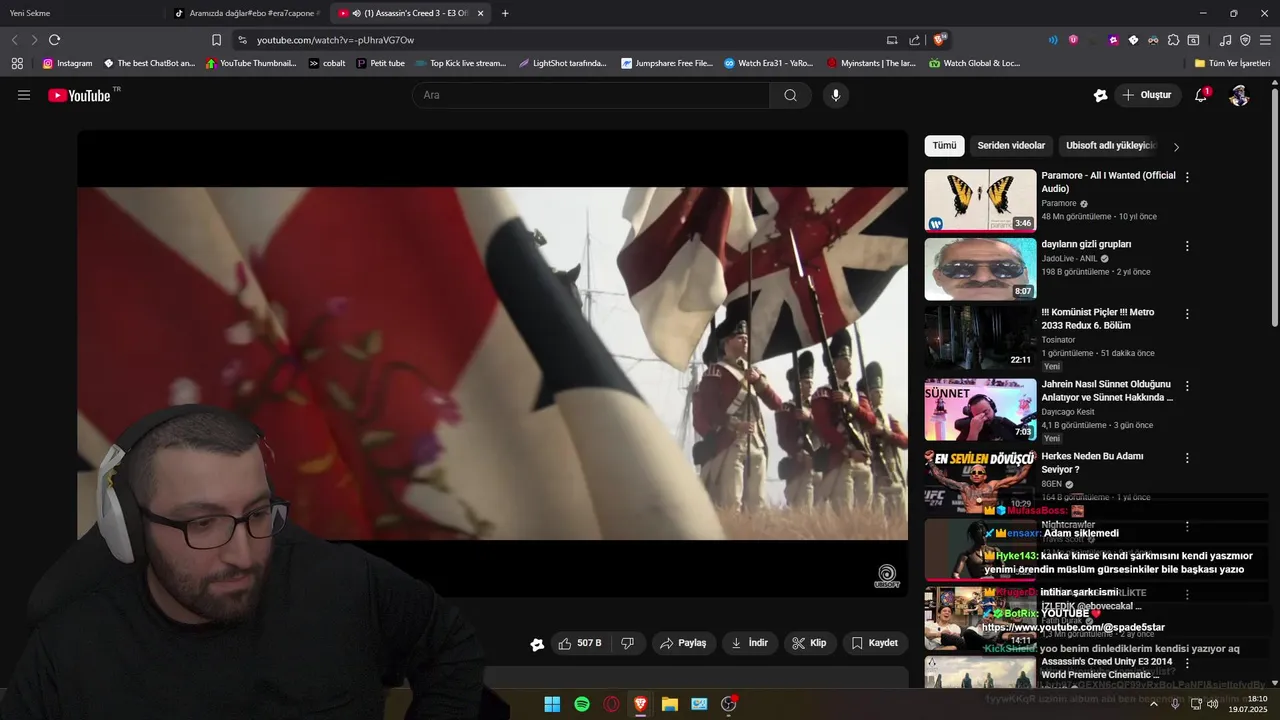This screenshot has width=1280, height=720.
Task: Open File Explorer from the taskbar
Action: coord(670,704)
